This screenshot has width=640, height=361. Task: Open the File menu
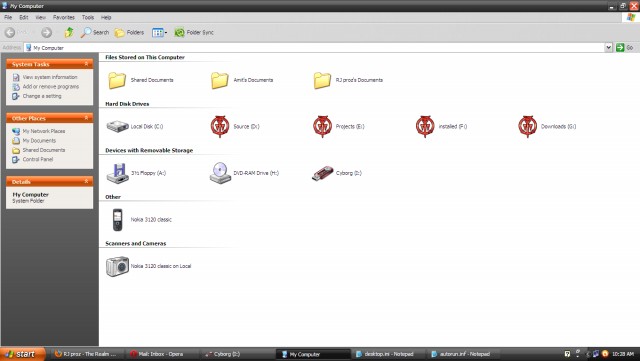point(8,17)
